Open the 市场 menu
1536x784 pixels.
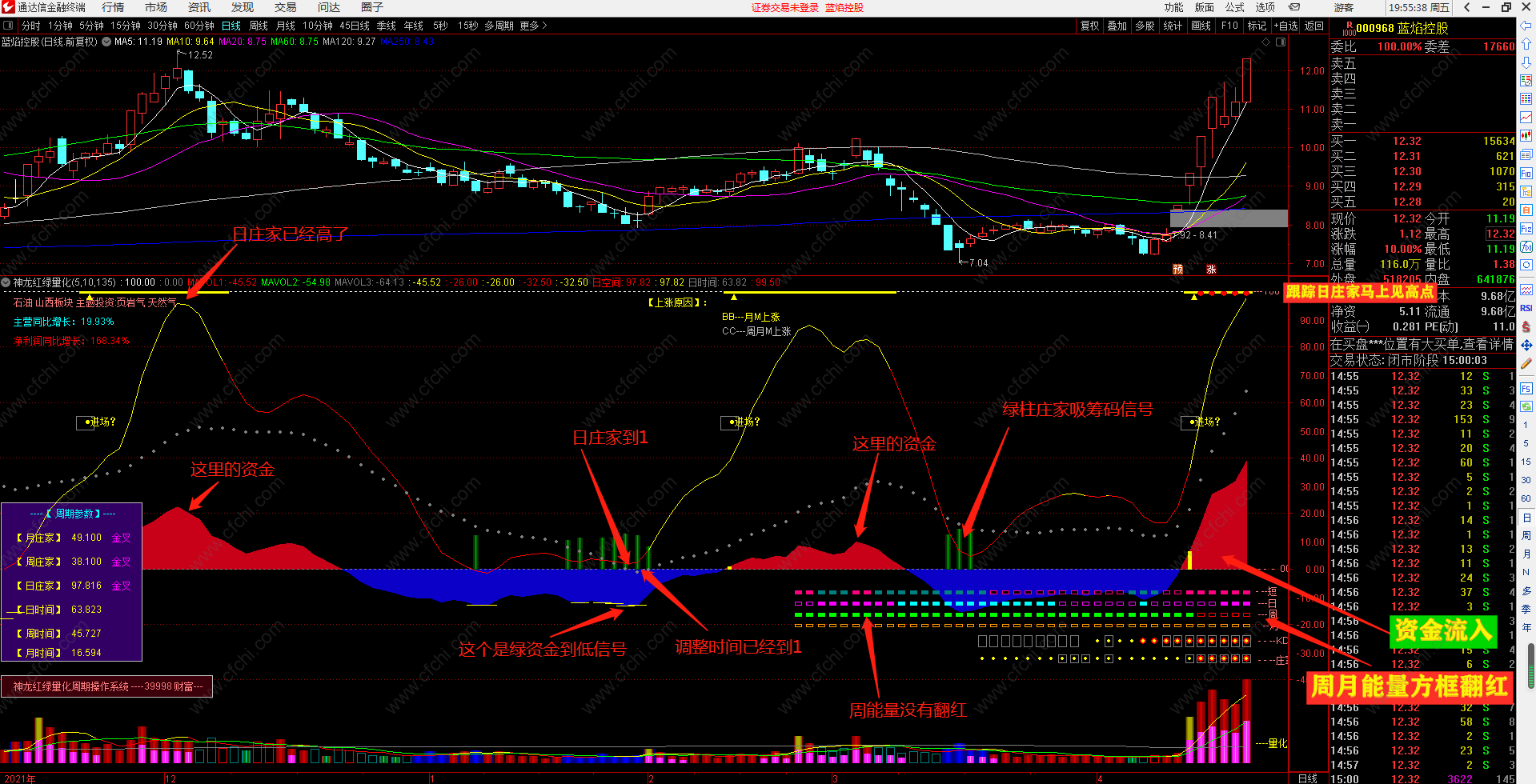coord(156,7)
